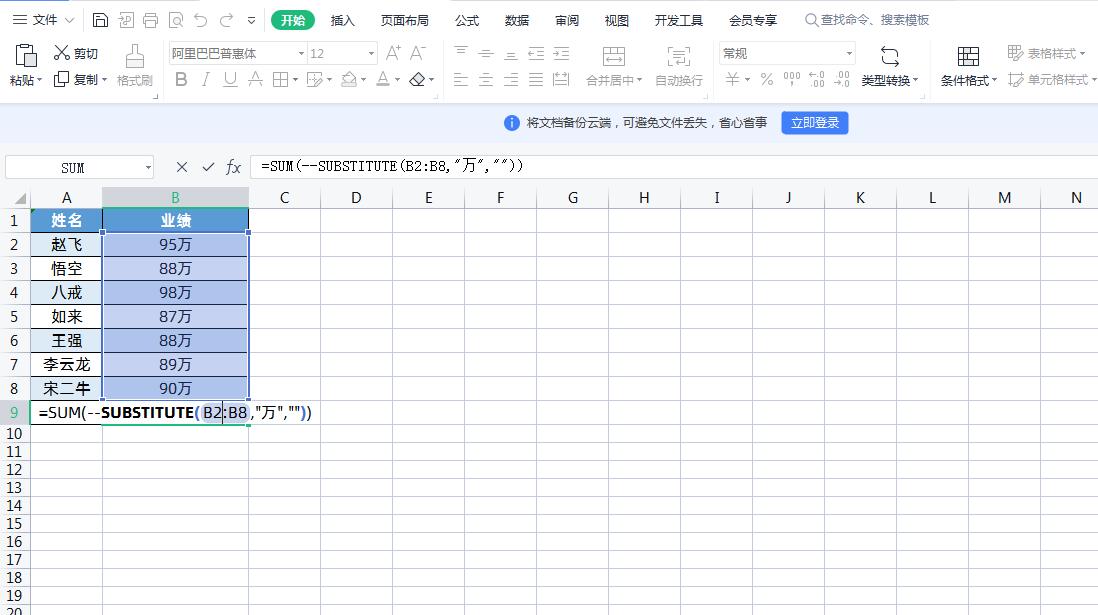Increase font size with A+ icon

click(394, 53)
